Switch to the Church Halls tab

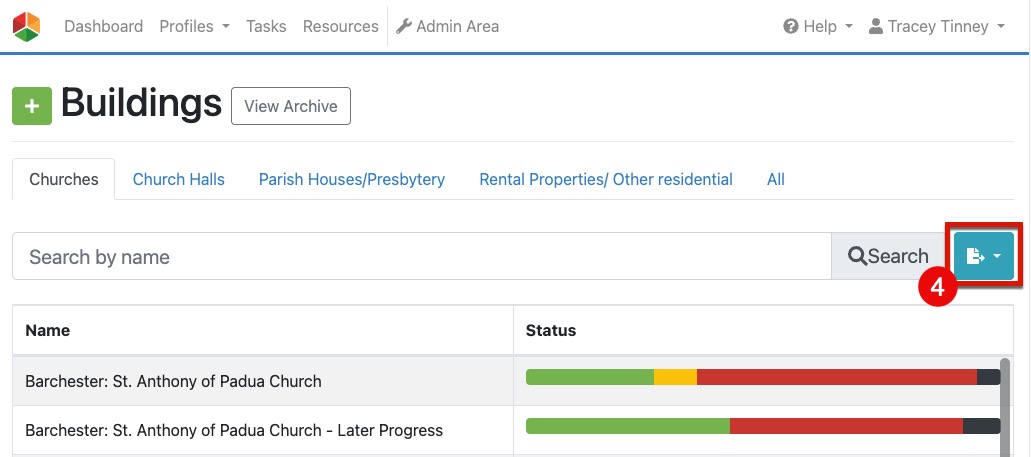click(179, 180)
